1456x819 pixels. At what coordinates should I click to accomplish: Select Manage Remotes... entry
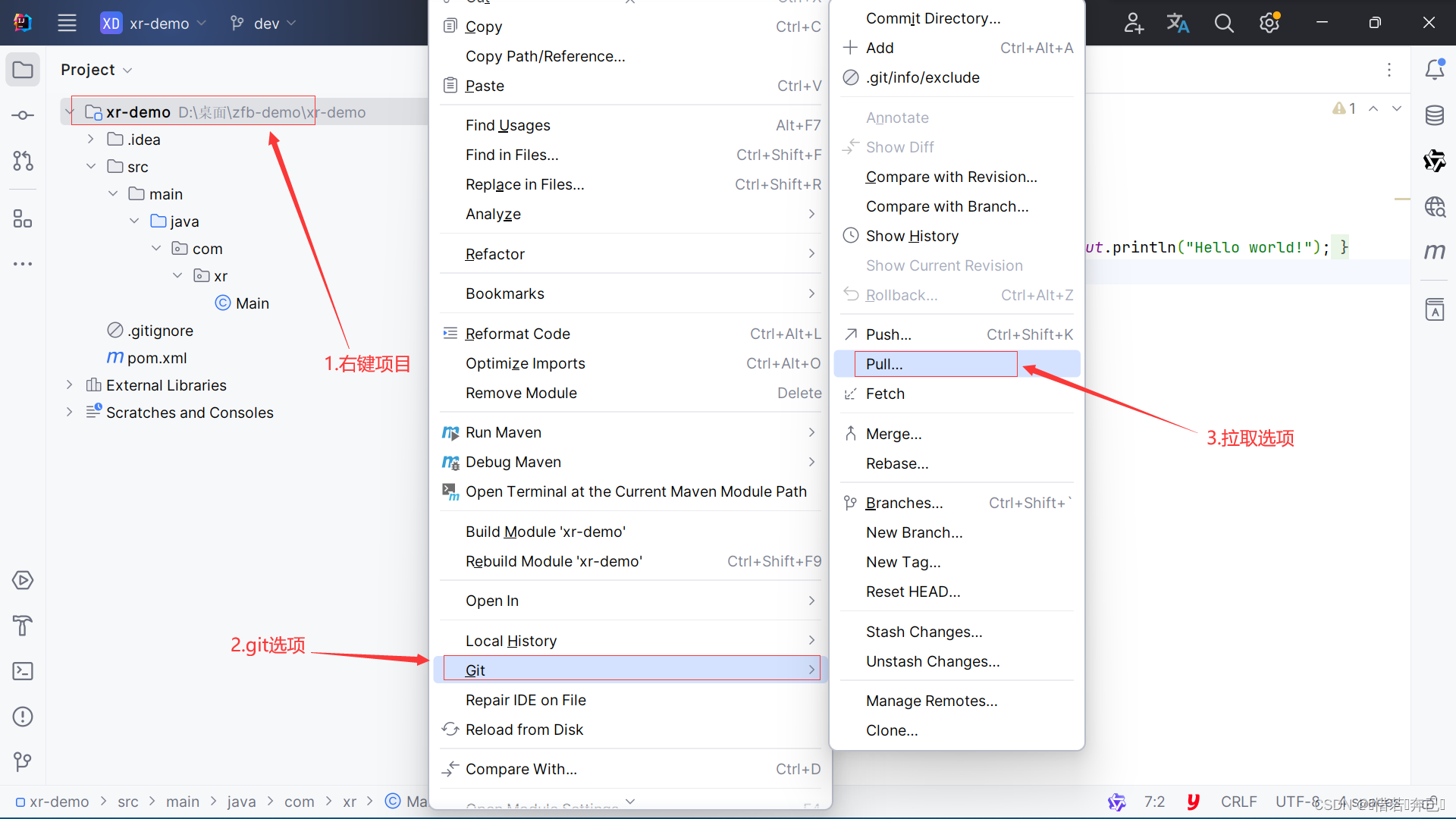957,701
